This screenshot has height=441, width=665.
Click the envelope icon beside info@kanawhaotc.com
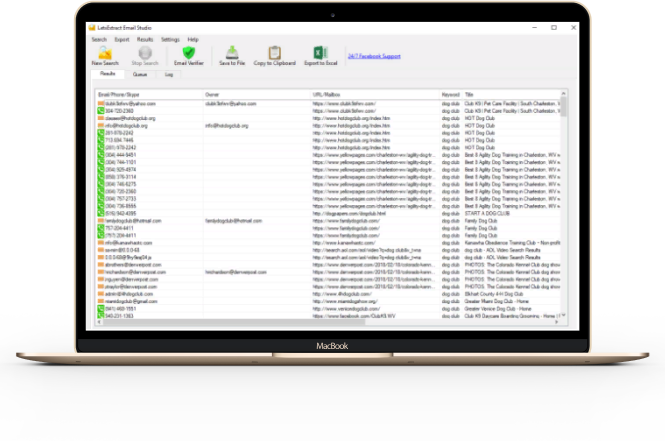101,243
